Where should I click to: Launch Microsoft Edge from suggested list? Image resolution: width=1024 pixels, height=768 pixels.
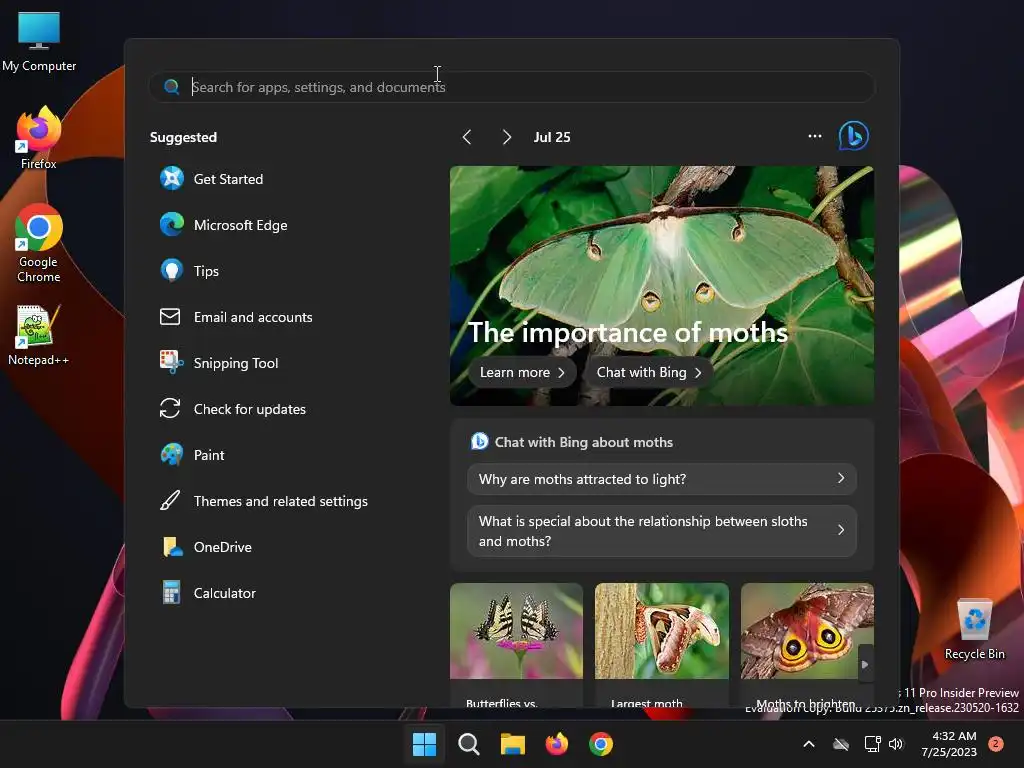pos(172,225)
